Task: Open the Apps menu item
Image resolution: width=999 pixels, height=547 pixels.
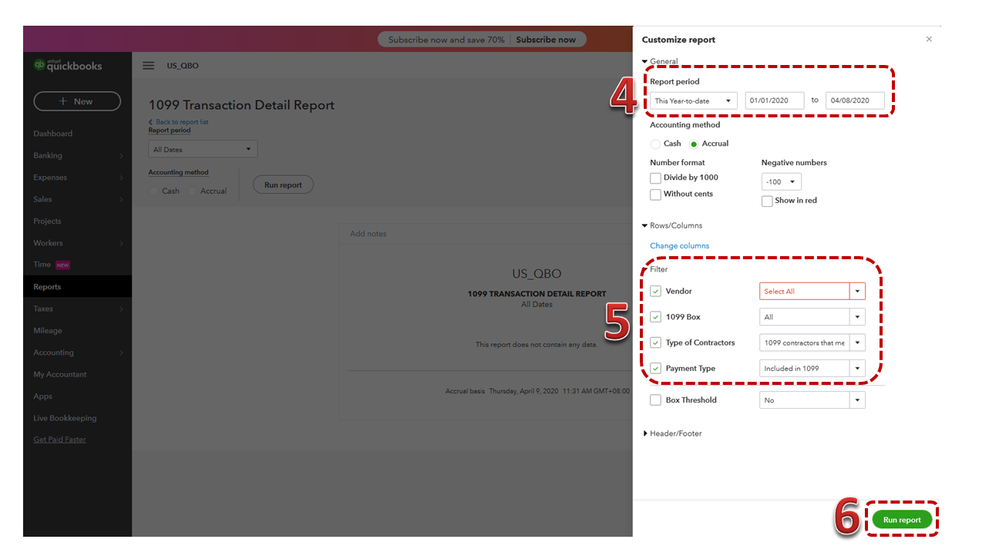Action: coord(43,396)
